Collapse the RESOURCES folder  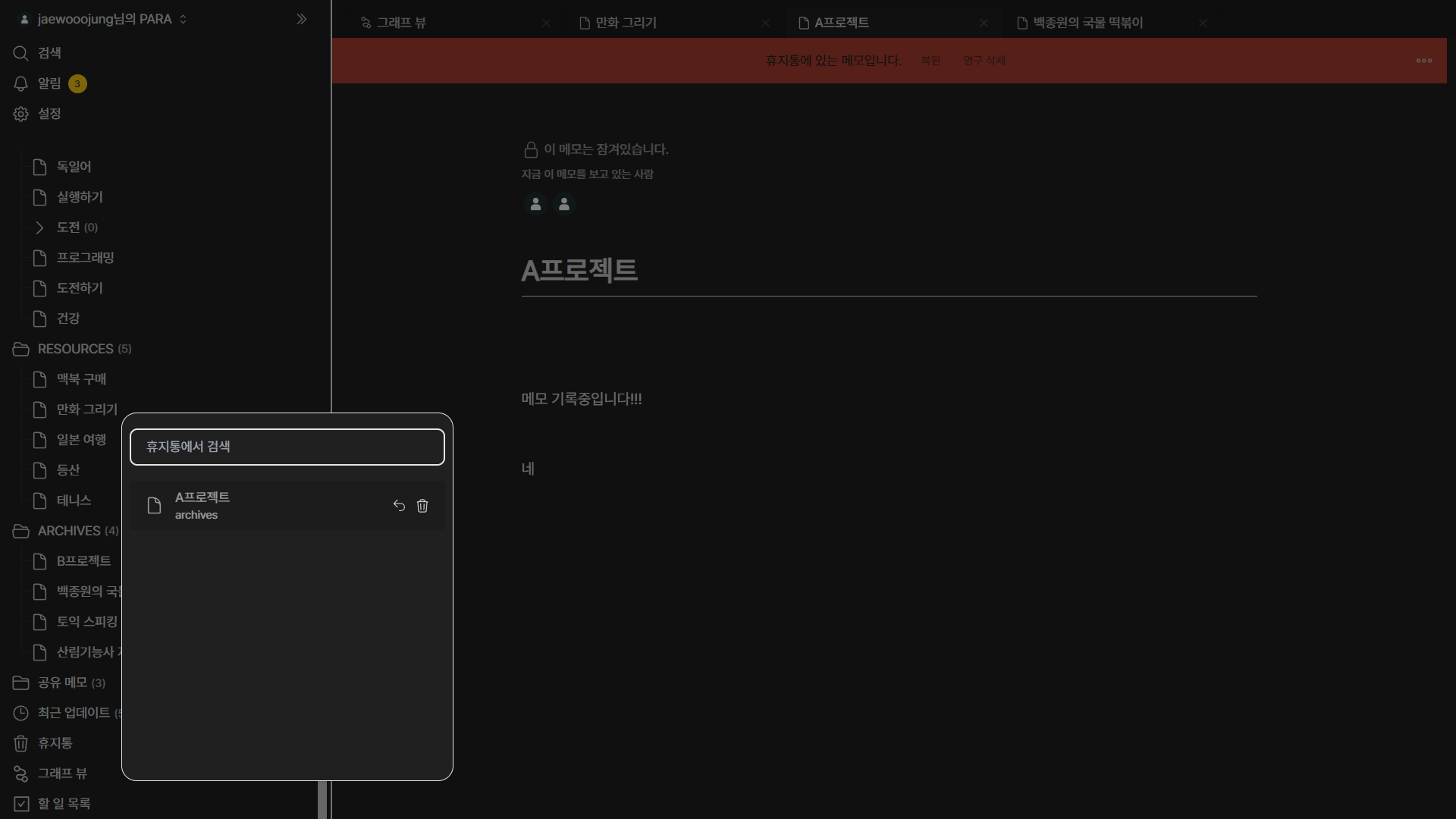21,349
